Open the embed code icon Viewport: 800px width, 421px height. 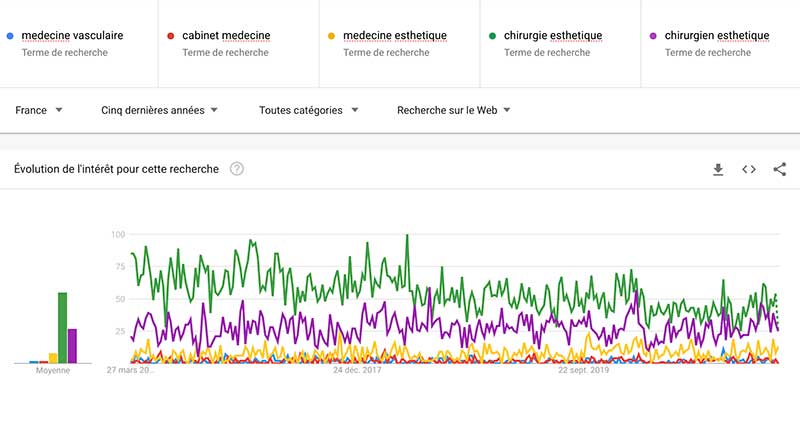pyautogui.click(x=748, y=170)
